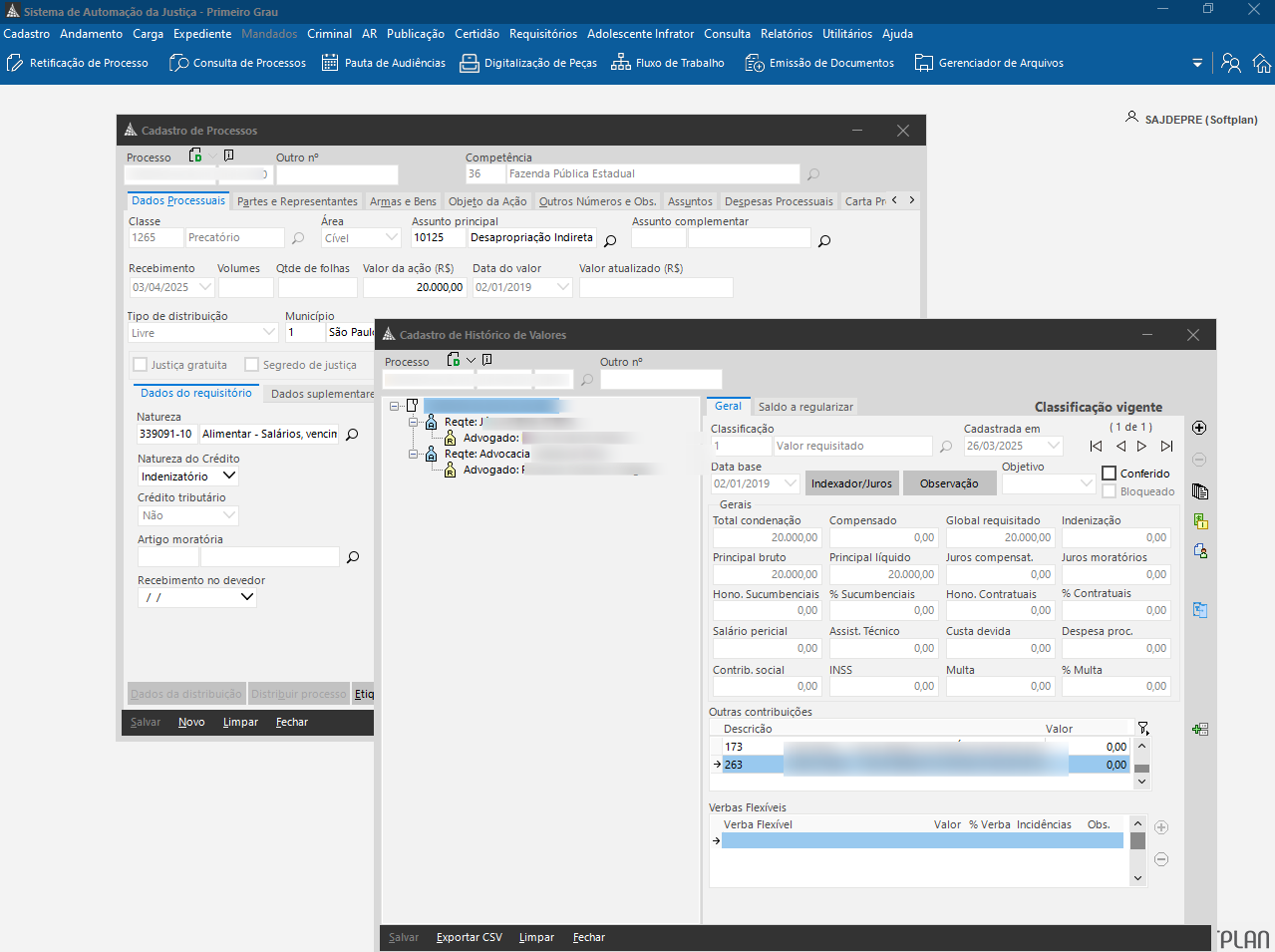This screenshot has height=952, width=1275.
Task: Switch to Saldo a regularizar tab
Action: pos(805,407)
